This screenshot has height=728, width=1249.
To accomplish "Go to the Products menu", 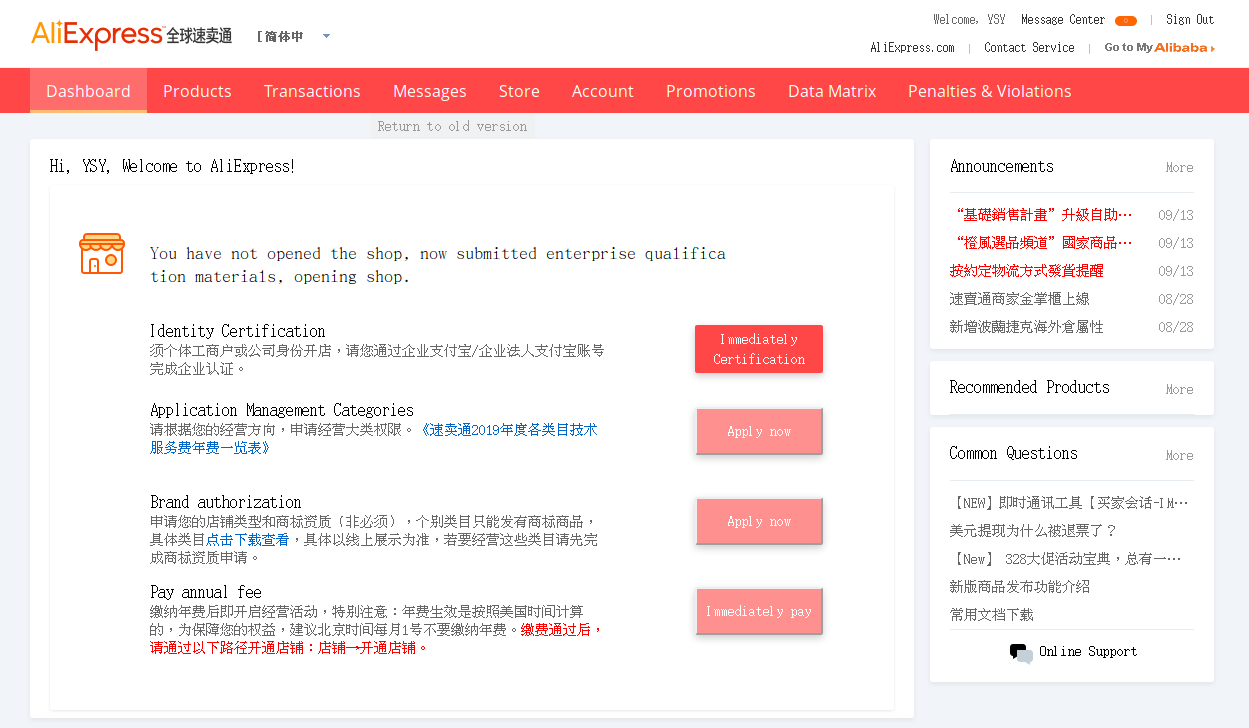I will [x=197, y=91].
